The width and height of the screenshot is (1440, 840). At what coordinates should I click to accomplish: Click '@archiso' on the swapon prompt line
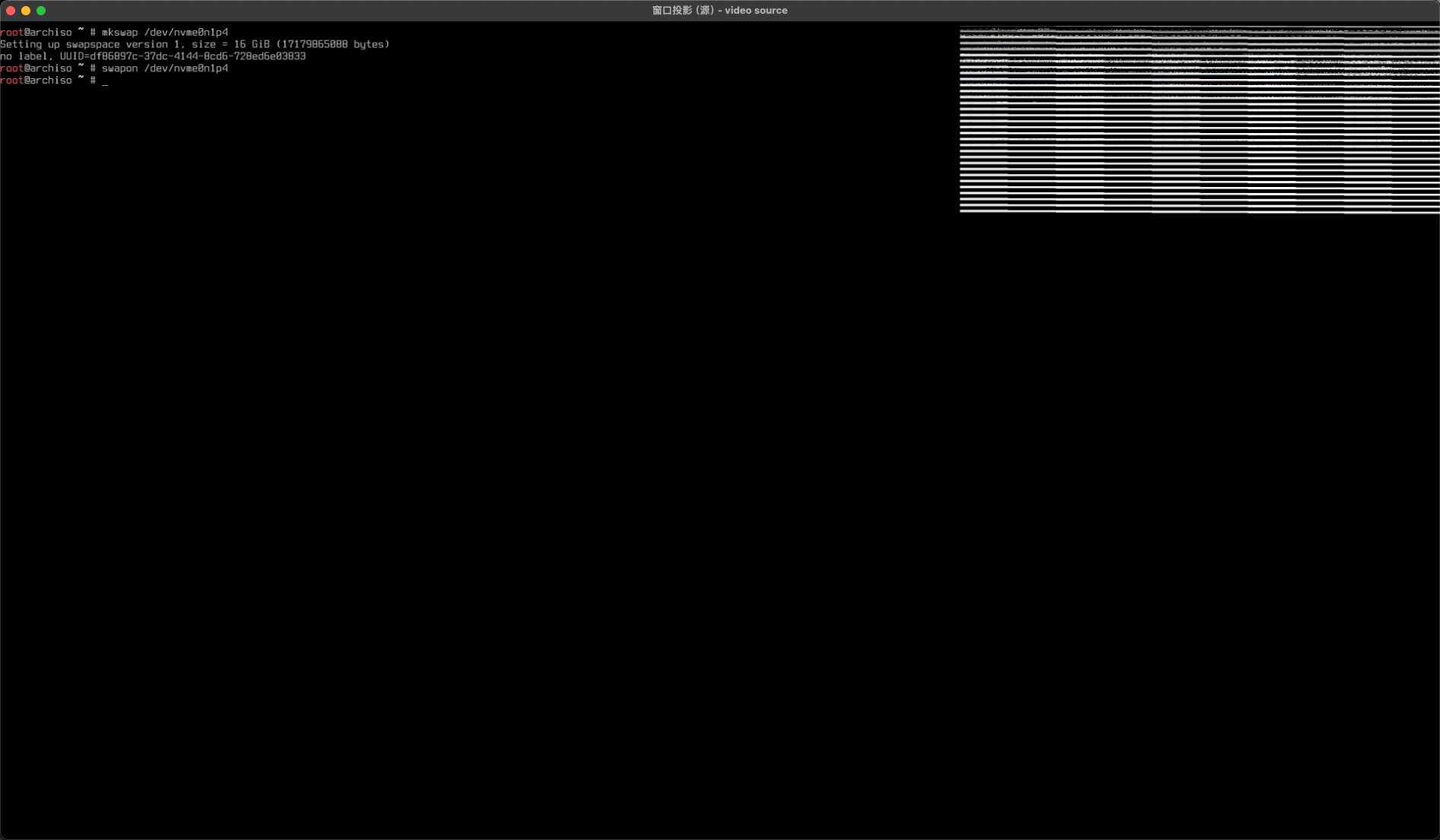48,68
